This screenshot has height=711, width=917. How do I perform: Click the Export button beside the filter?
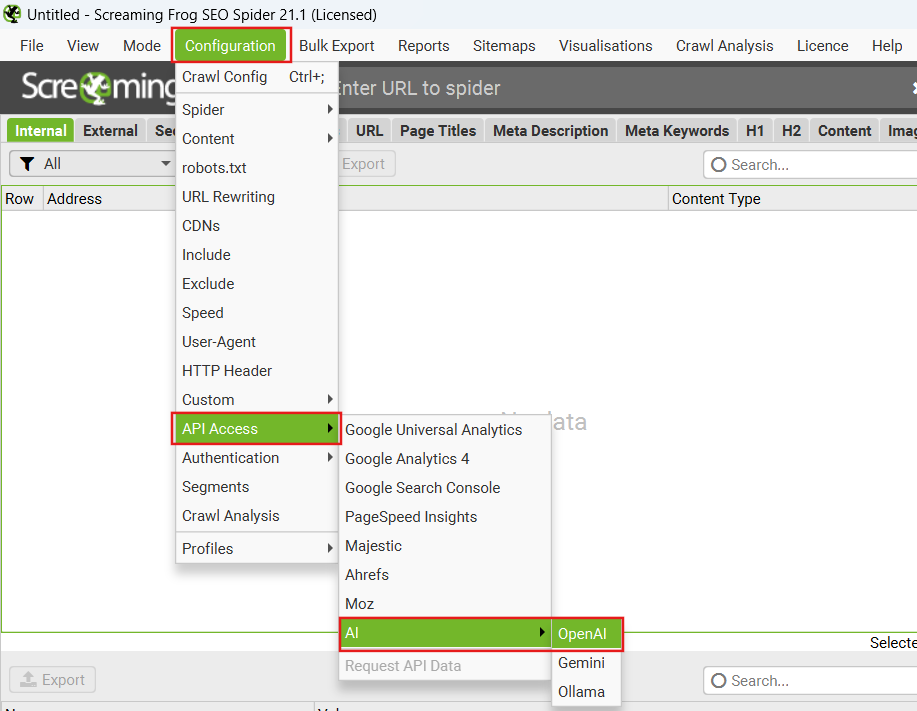click(x=366, y=164)
